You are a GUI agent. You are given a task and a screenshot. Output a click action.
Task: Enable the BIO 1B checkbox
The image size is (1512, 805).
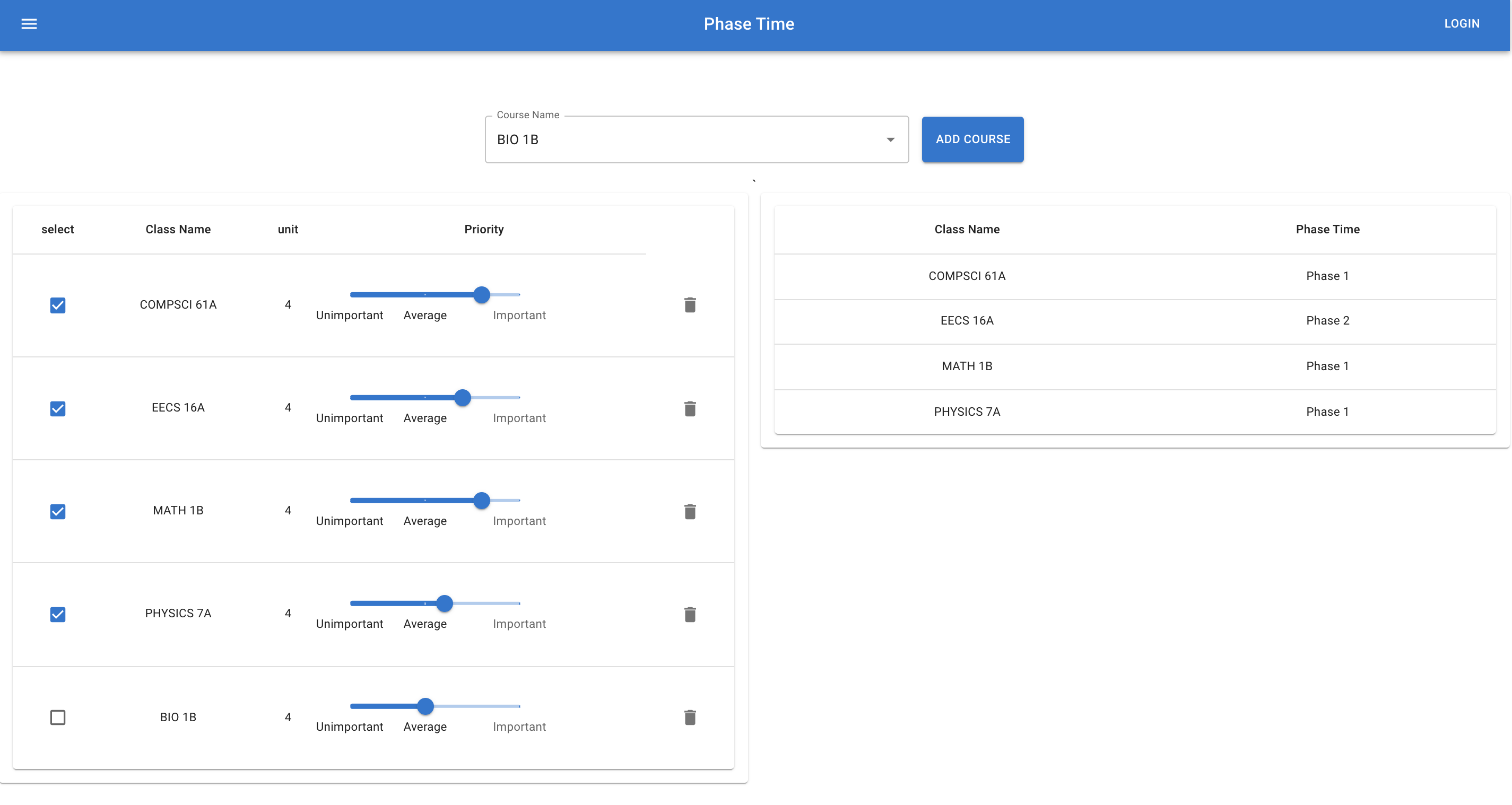tap(57, 716)
